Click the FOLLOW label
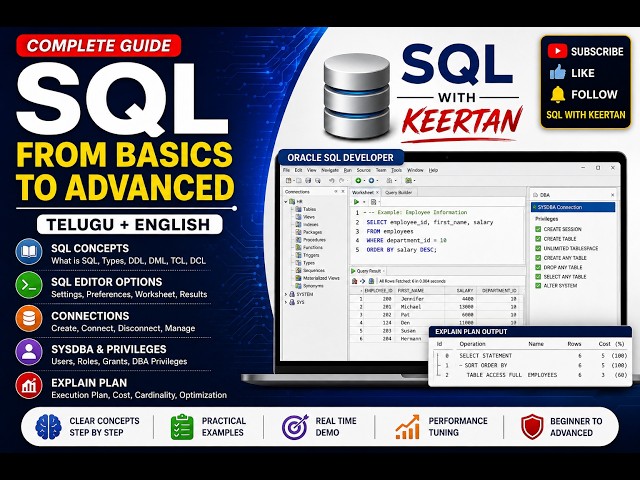 tap(594, 94)
